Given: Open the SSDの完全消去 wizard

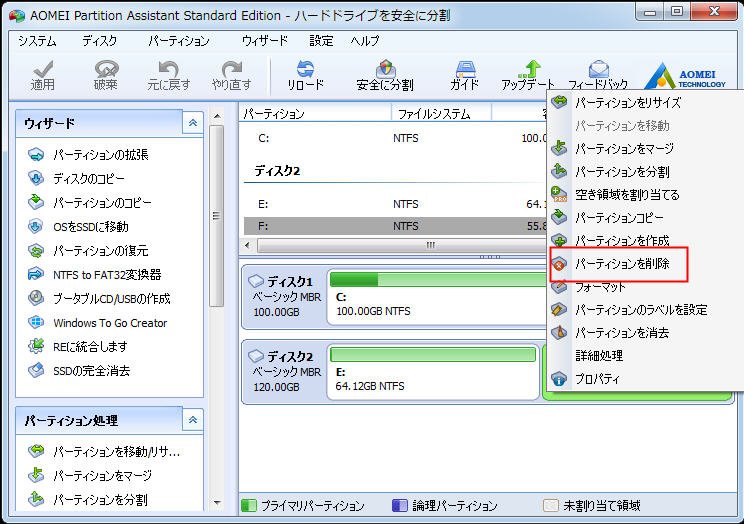Looking at the screenshot, I should click(x=91, y=371).
